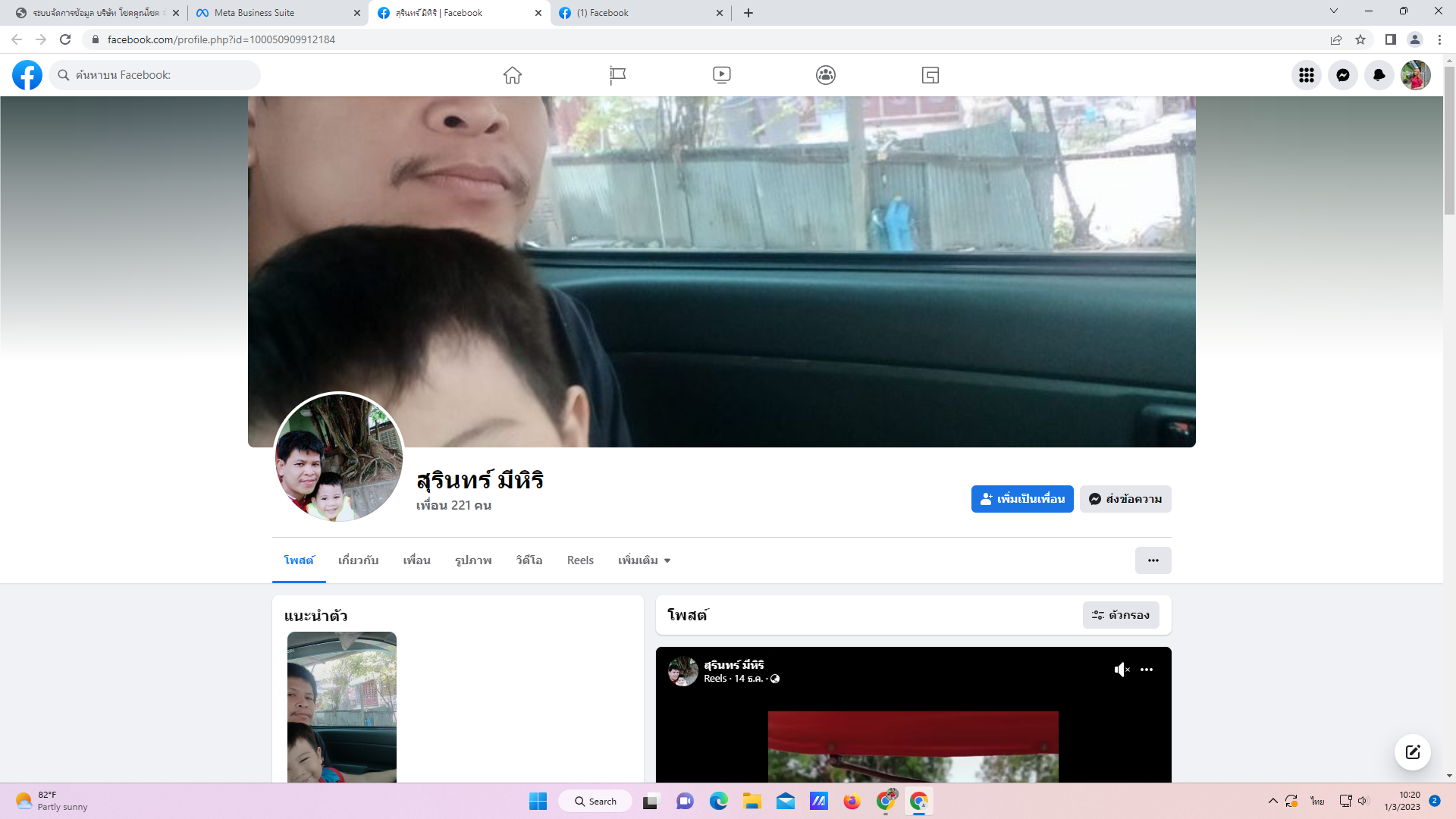
Task: Open the Facebook menu grid icon
Action: 1306,75
